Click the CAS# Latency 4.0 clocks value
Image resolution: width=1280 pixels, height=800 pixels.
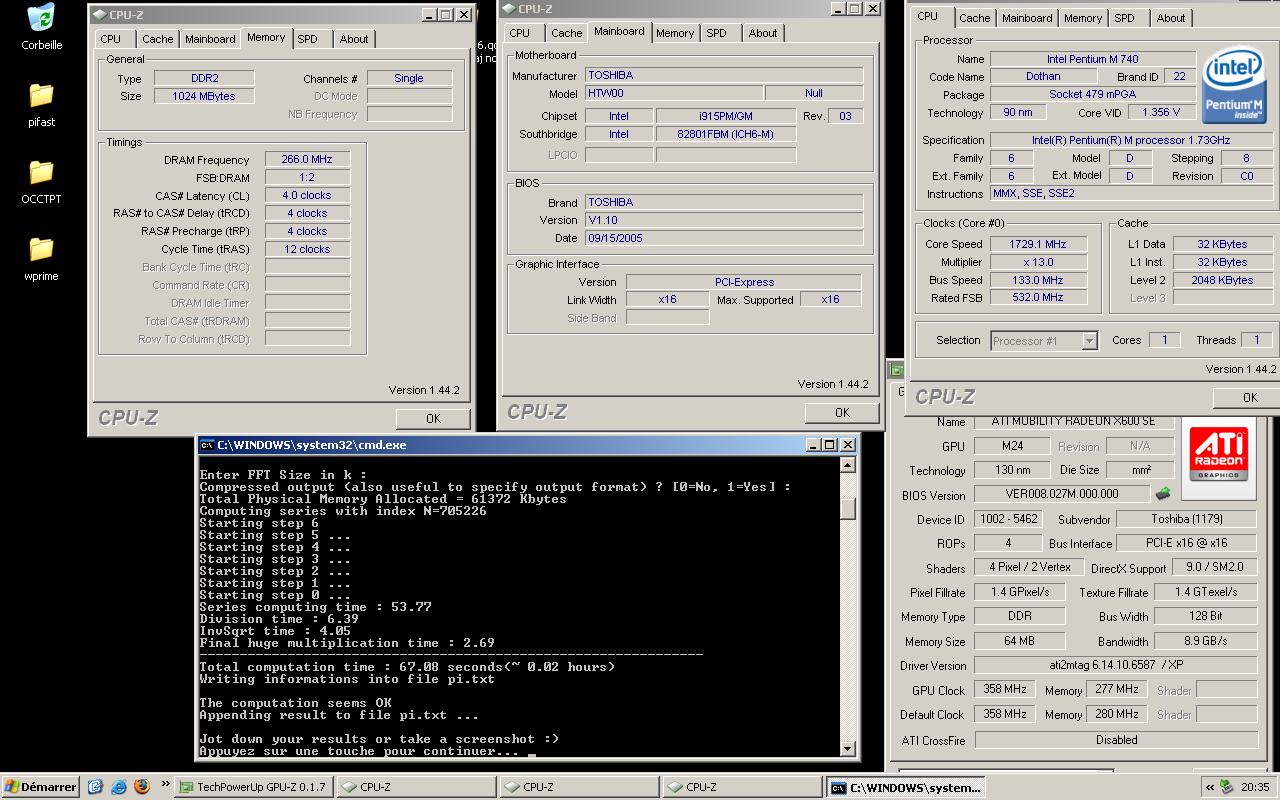[307, 195]
